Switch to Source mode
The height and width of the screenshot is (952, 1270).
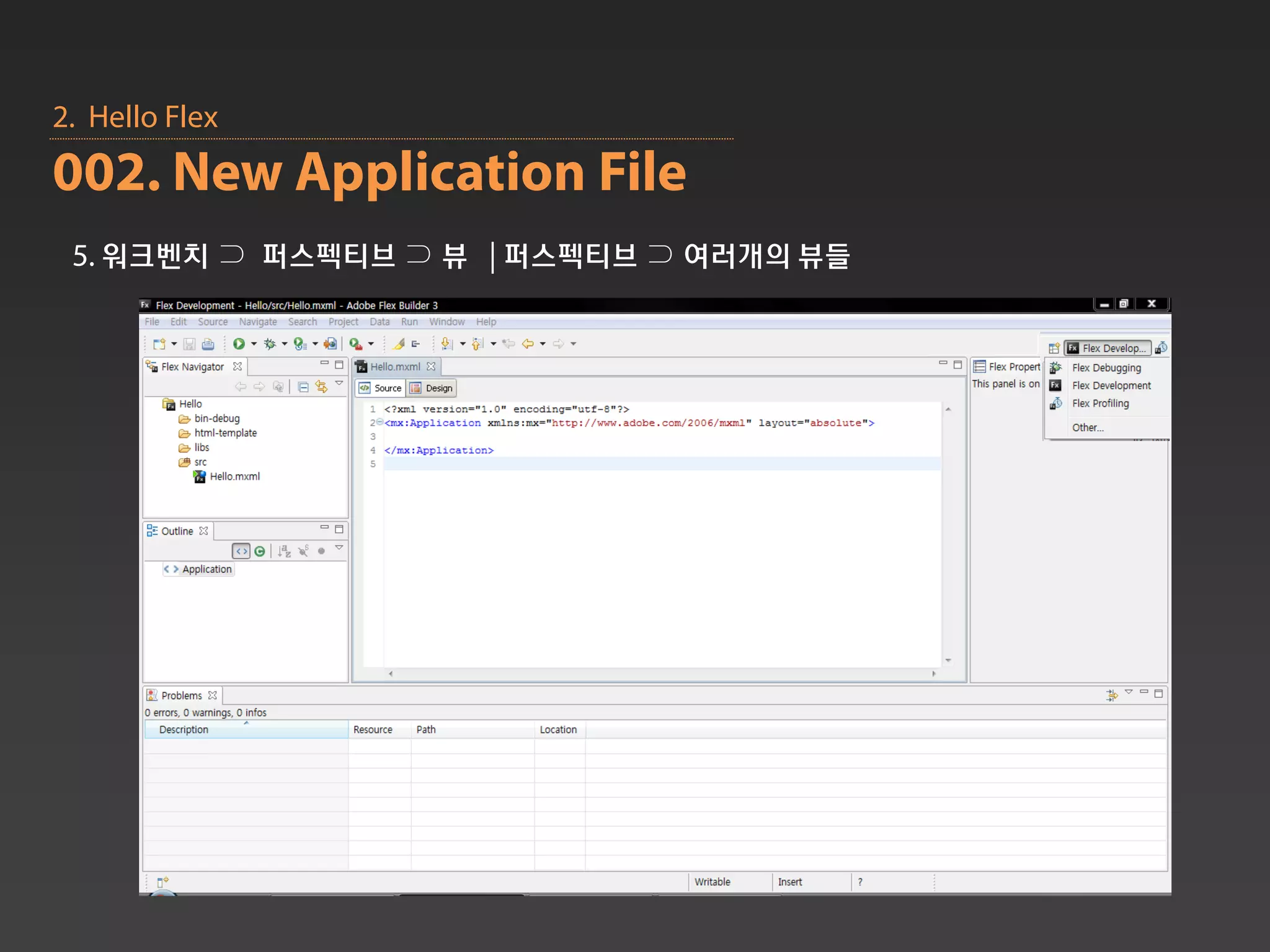381,388
